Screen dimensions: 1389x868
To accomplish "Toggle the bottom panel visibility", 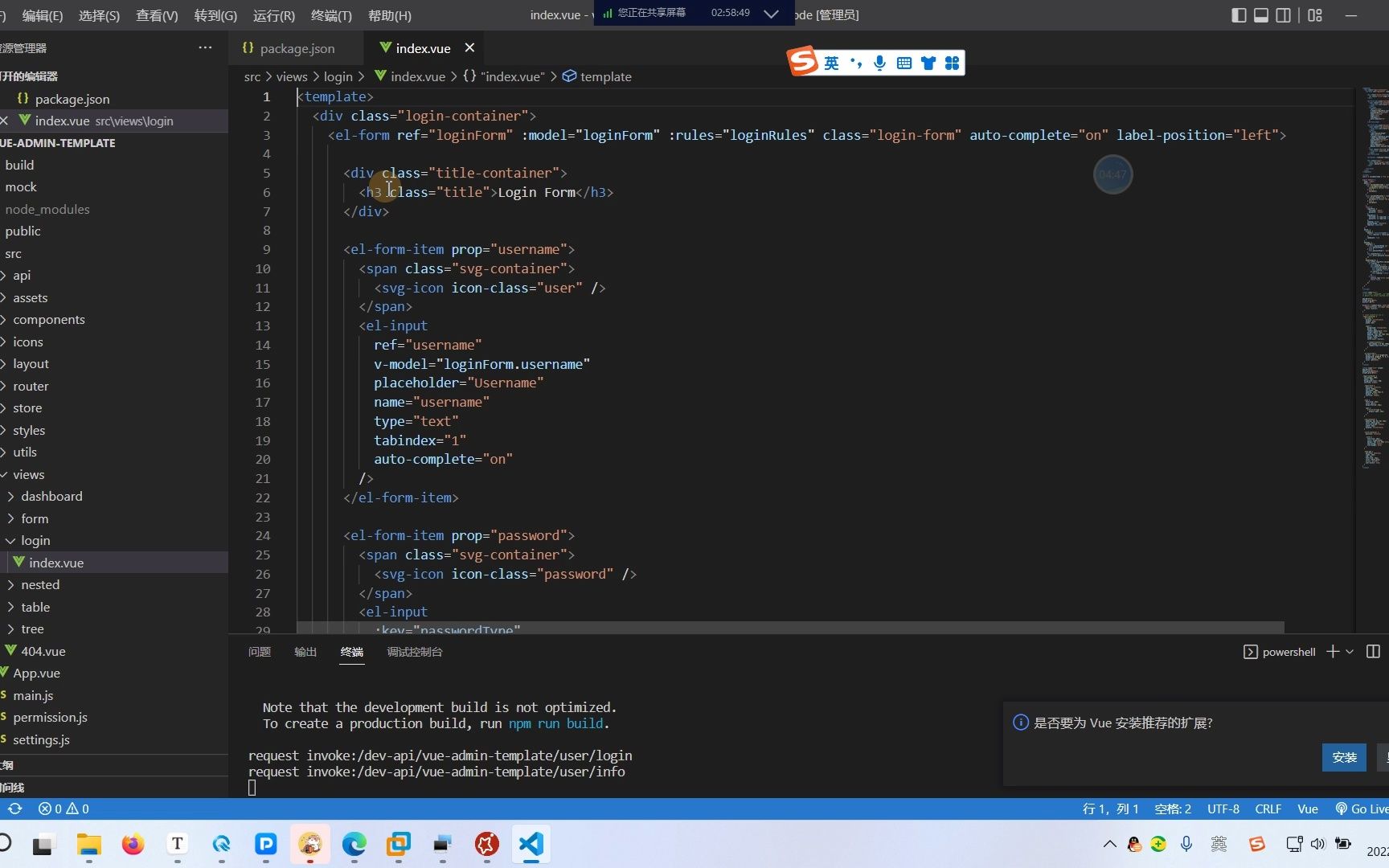I will click(x=1260, y=15).
